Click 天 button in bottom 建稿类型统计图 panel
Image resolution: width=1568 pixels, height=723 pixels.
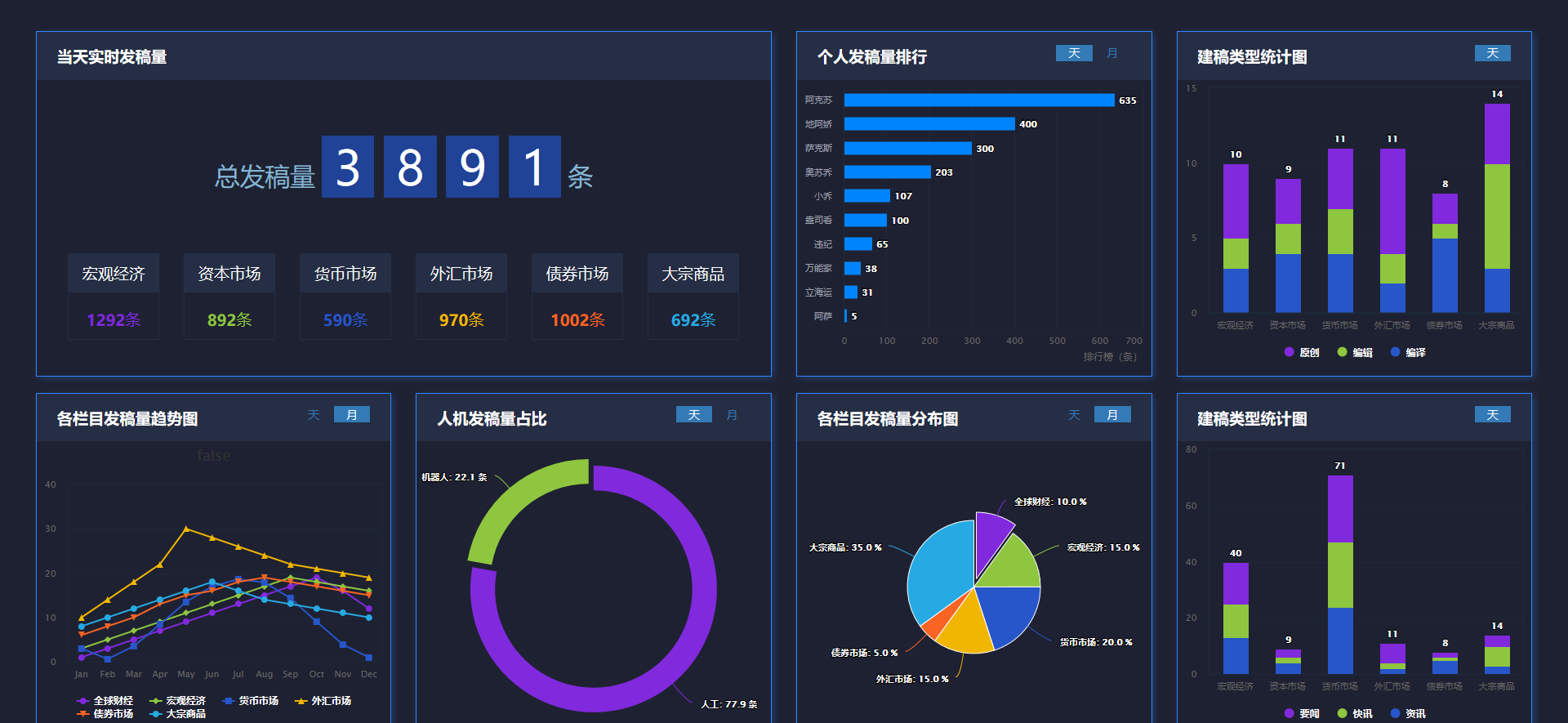1492,415
